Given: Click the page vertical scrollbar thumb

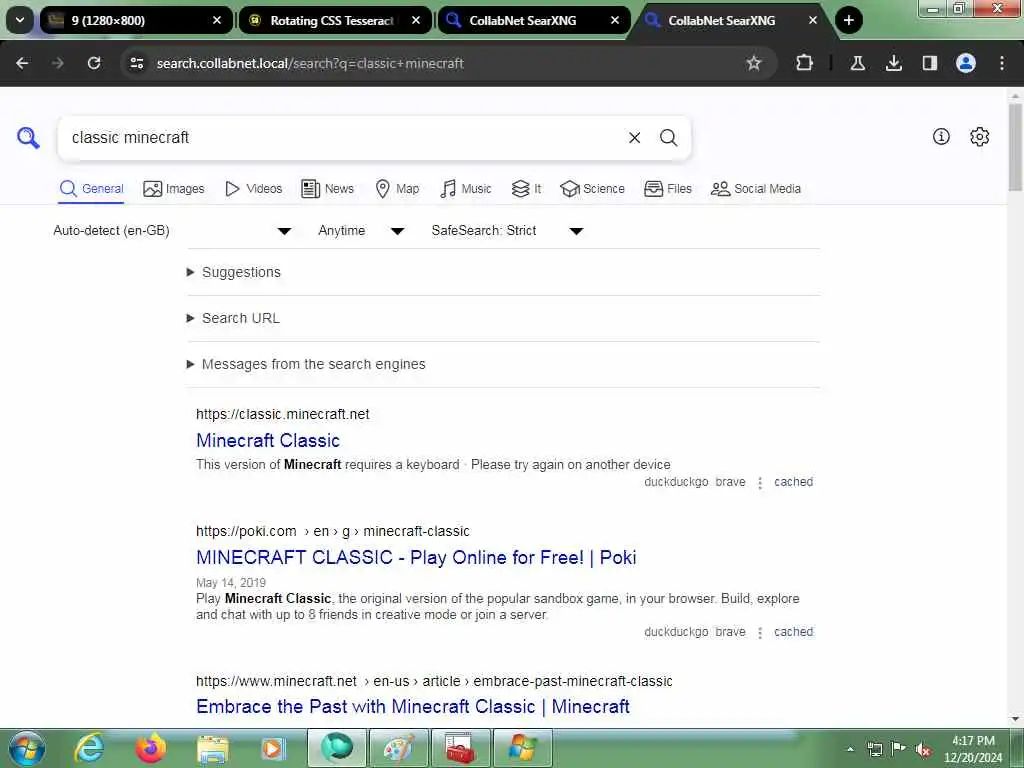Looking at the screenshot, I should click(x=1015, y=147).
